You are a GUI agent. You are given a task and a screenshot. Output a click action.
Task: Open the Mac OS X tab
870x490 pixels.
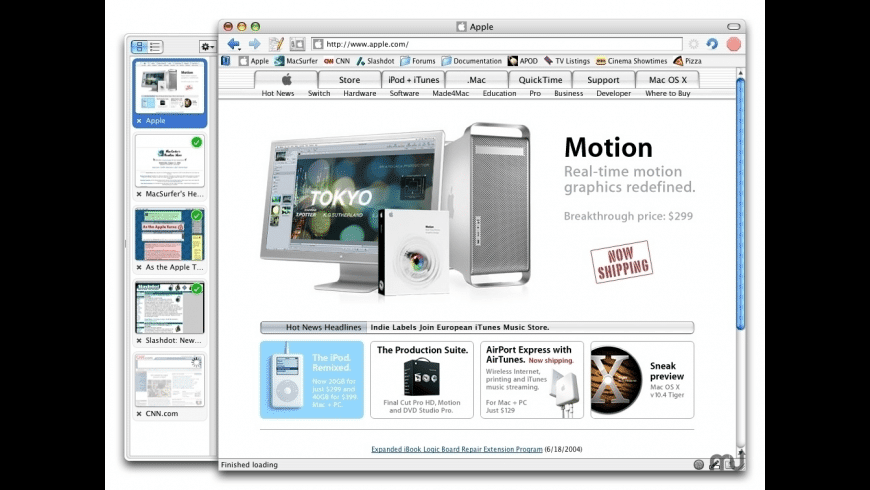[x=667, y=79]
